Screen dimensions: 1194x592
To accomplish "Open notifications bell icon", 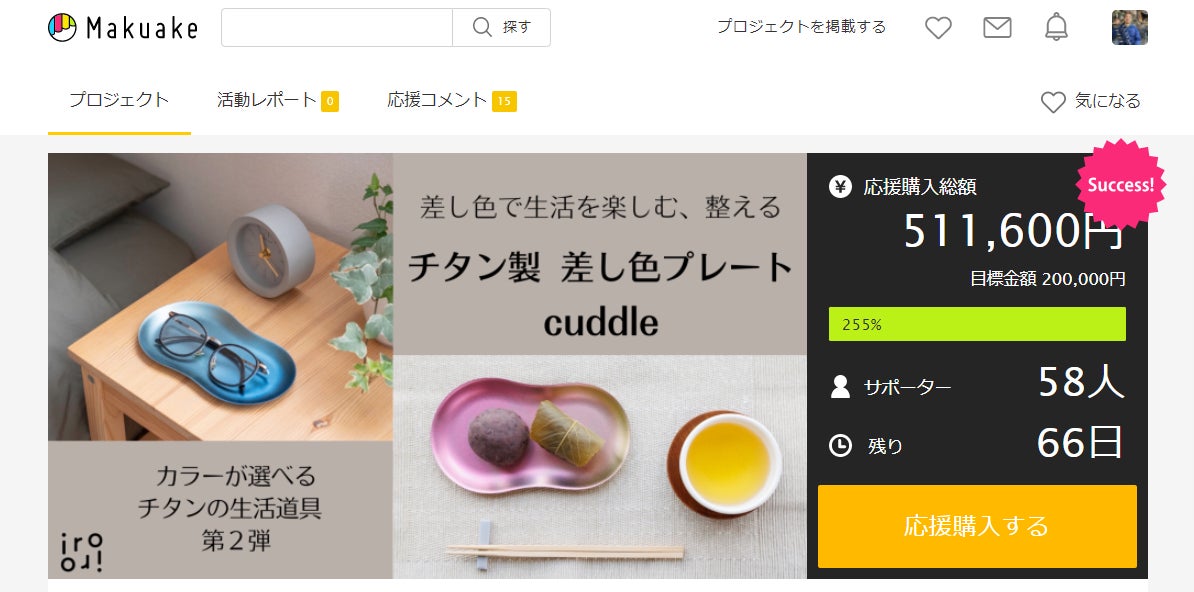I will (x=1056, y=27).
